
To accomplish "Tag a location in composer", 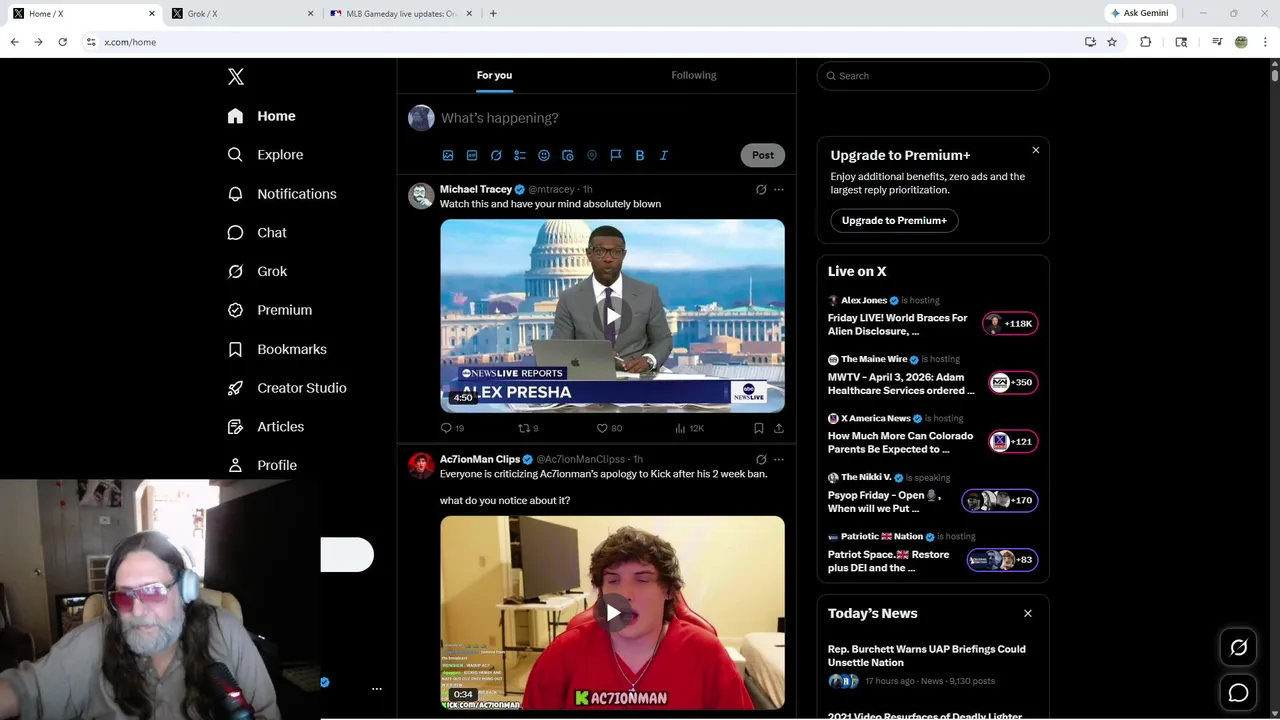I will (592, 155).
